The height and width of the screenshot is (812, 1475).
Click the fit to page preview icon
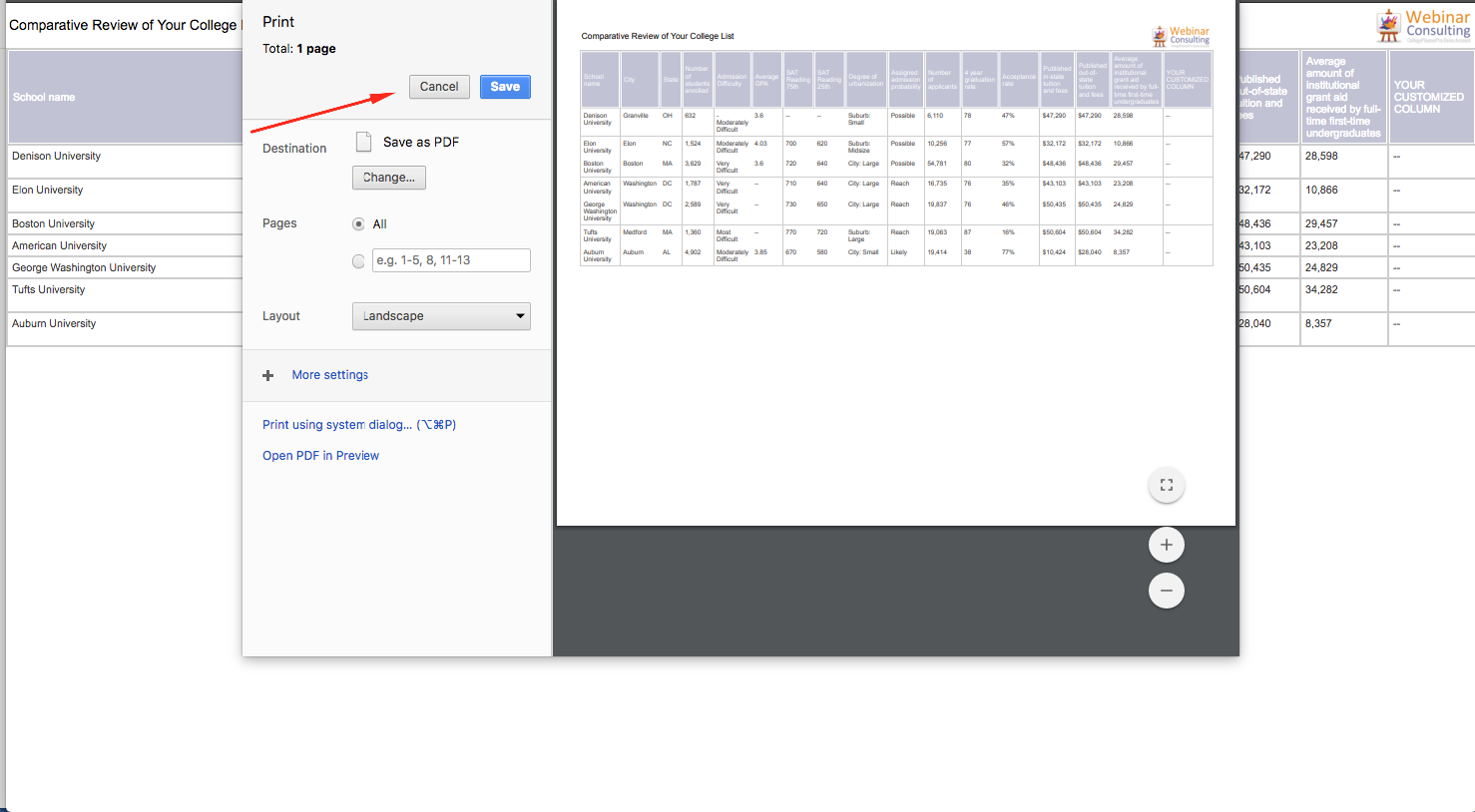pos(1166,485)
